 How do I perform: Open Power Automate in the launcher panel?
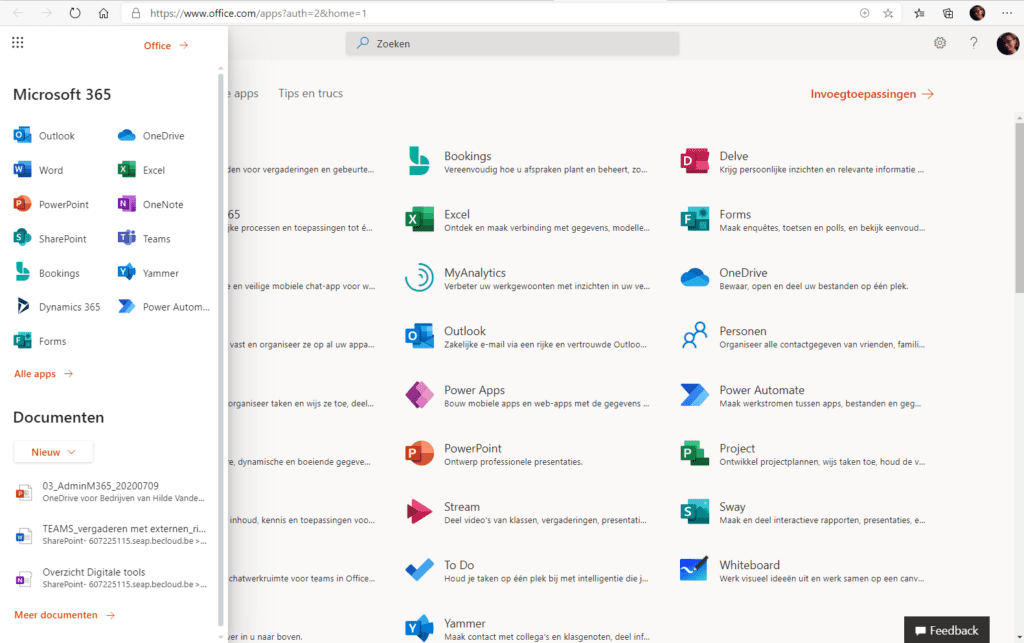click(164, 307)
